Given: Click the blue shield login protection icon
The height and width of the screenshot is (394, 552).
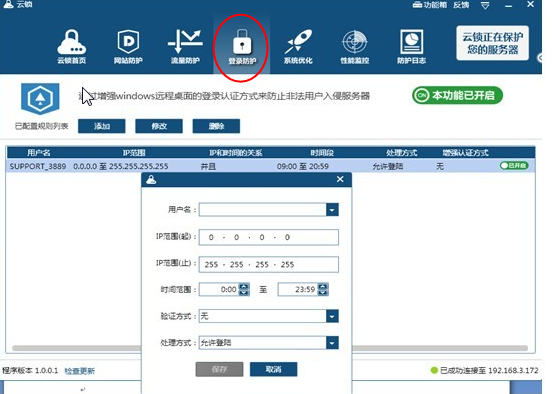Looking at the screenshot, I should tap(40, 99).
